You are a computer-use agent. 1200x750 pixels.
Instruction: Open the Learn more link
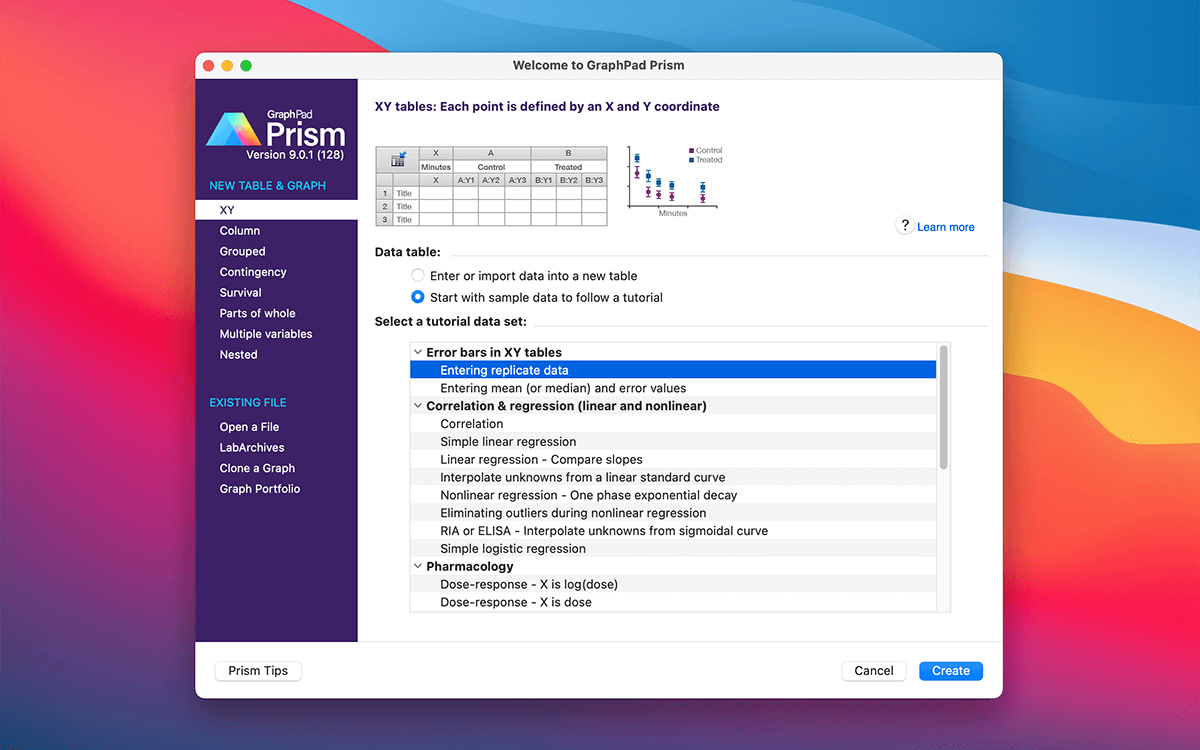[946, 227]
